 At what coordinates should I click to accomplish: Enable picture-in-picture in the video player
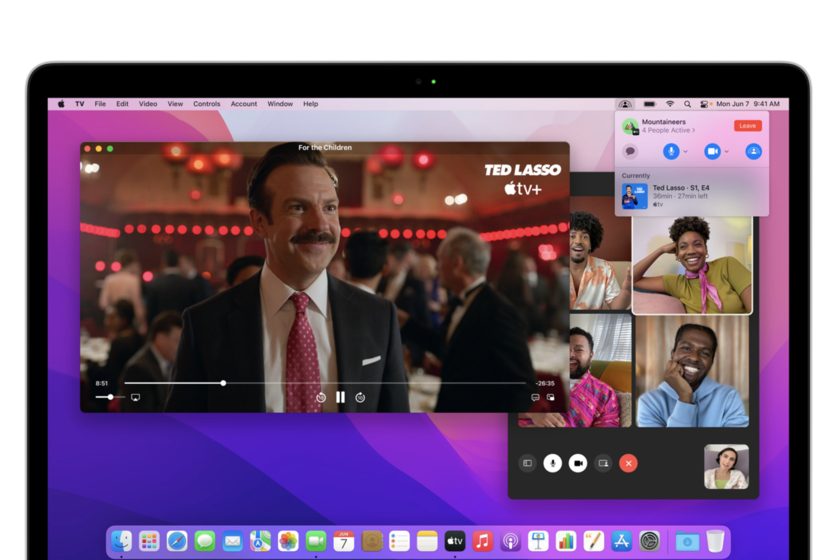click(551, 397)
